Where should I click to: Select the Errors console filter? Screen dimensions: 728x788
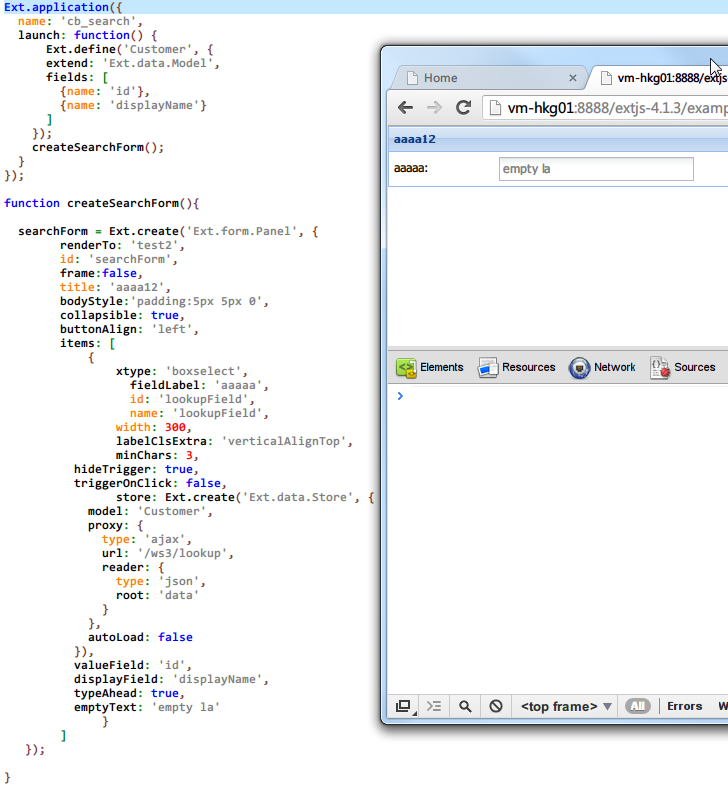tap(684, 707)
